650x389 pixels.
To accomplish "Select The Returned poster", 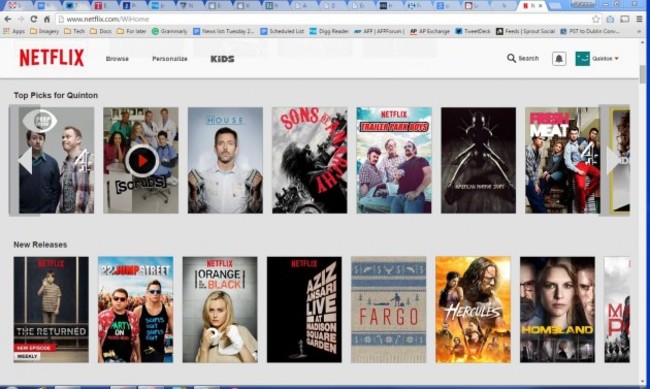I will pos(51,310).
